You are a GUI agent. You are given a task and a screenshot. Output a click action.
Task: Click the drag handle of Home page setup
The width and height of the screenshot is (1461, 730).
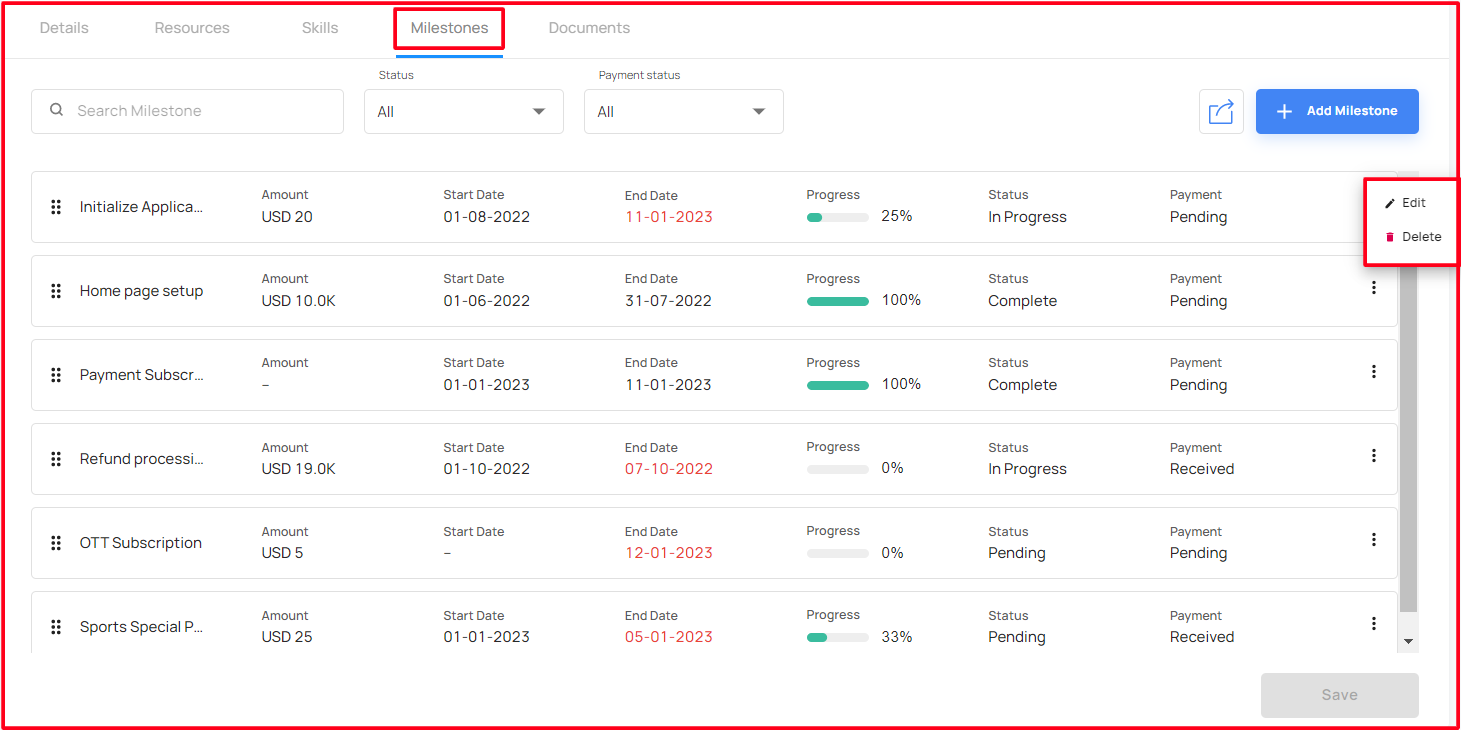(x=56, y=291)
